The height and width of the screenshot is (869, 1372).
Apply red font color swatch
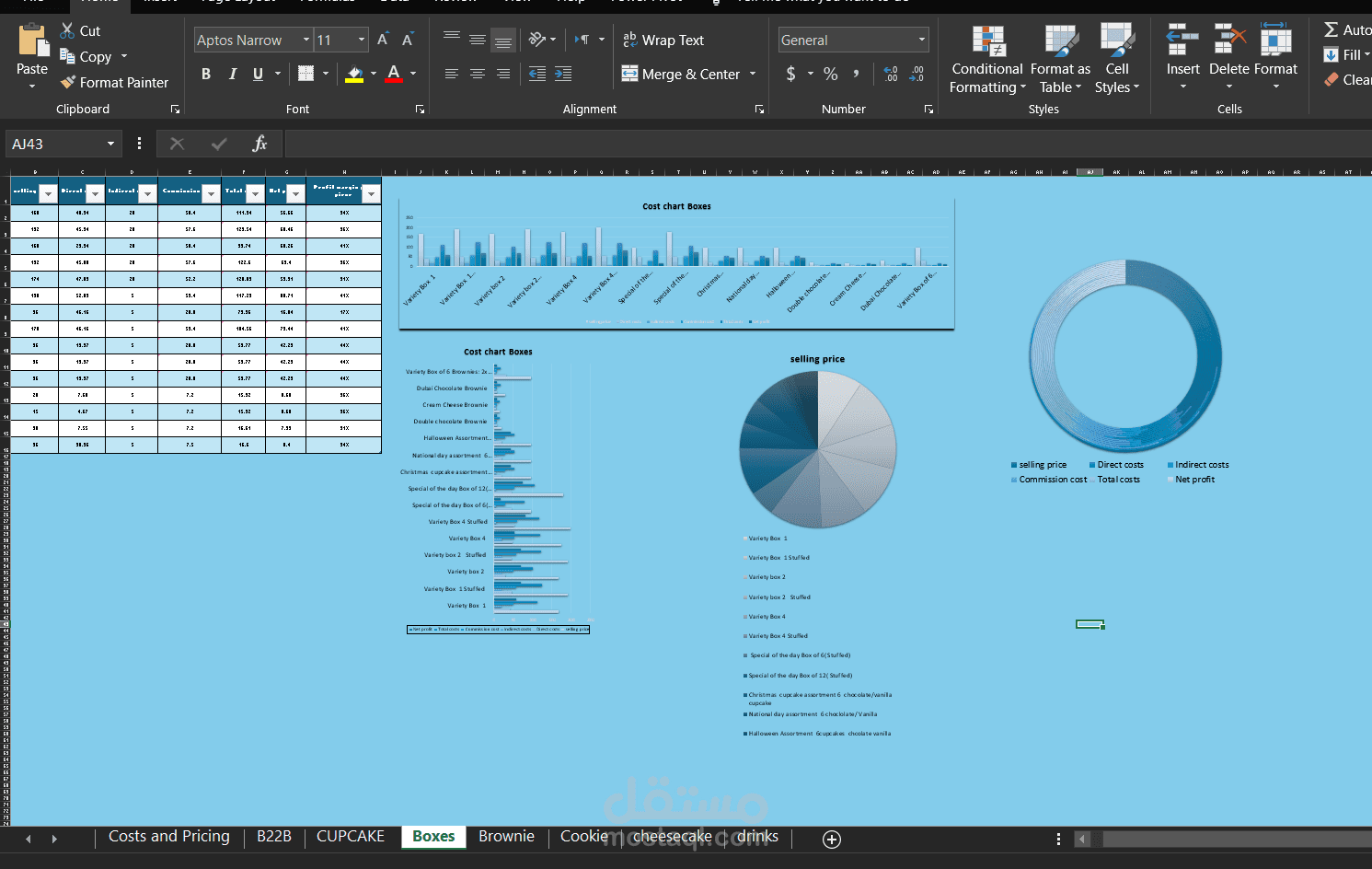click(x=394, y=74)
